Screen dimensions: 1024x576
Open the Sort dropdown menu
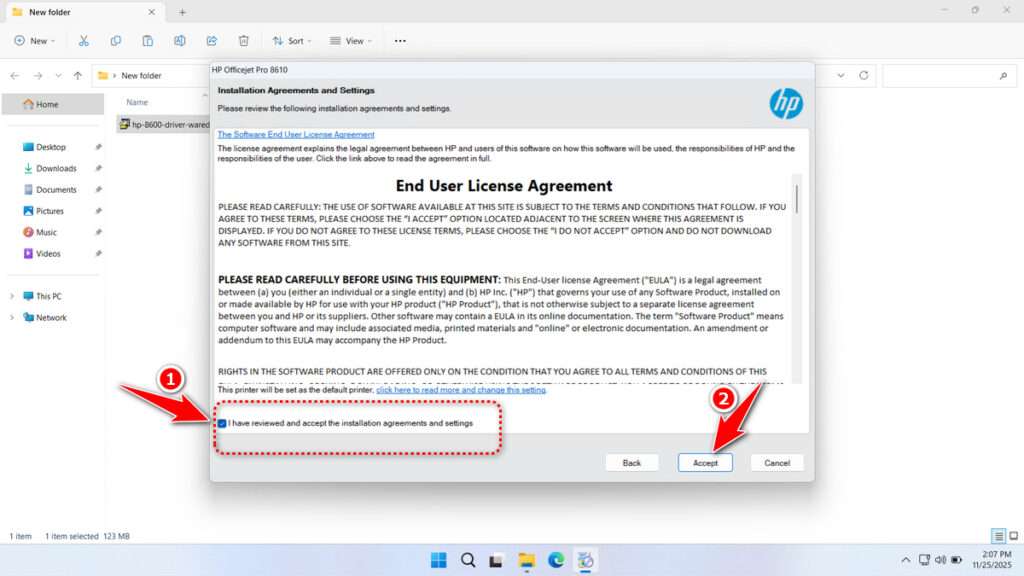click(x=291, y=40)
